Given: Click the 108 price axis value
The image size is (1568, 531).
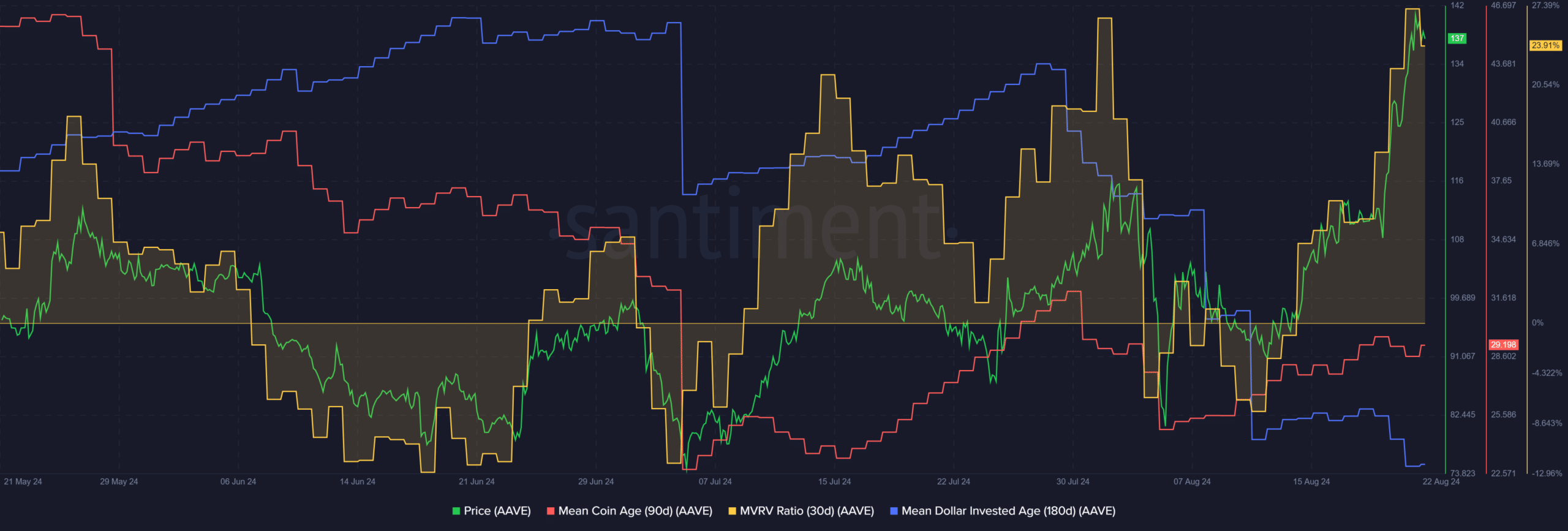Looking at the screenshot, I should [1457, 239].
